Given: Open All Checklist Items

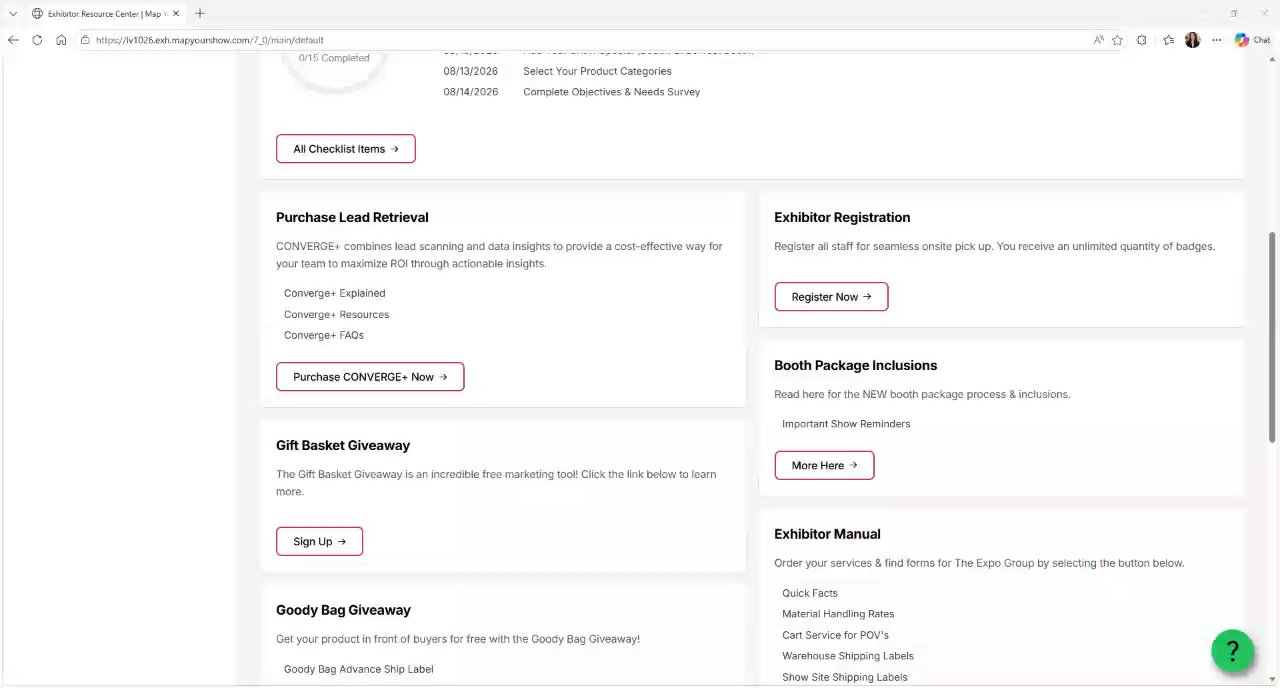Looking at the screenshot, I should tap(346, 149).
